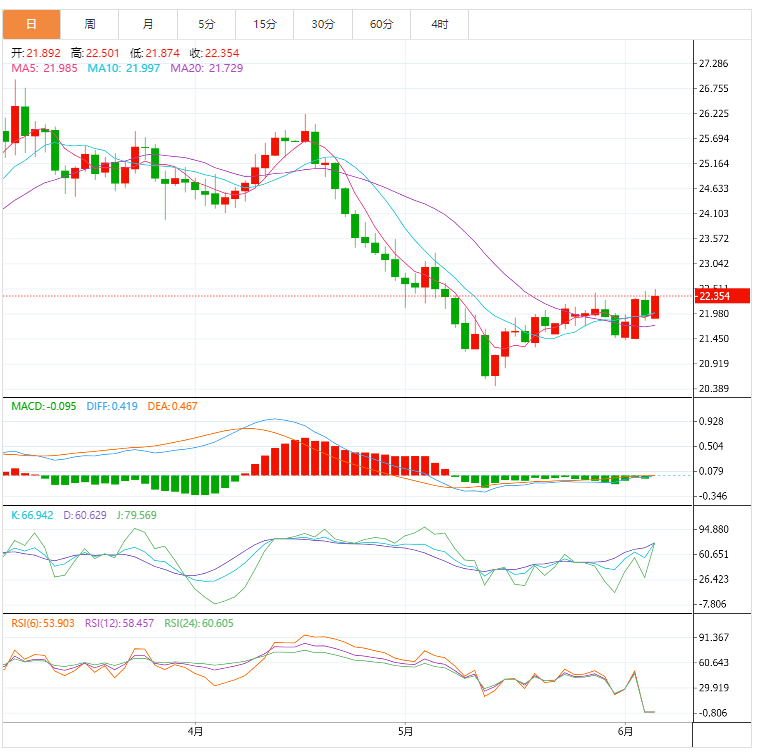This screenshot has width=764, height=755.
Task: Switch to the 月 monthly tab
Action: 148,24
